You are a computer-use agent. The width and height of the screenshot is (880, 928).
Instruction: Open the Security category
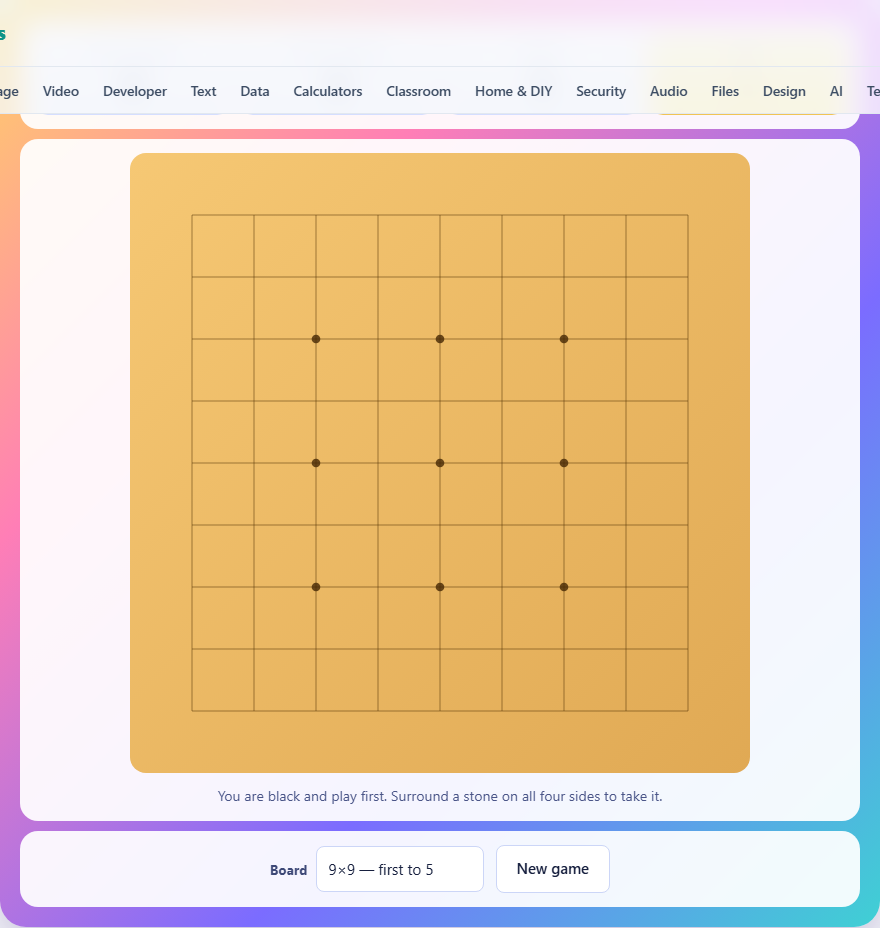(601, 91)
